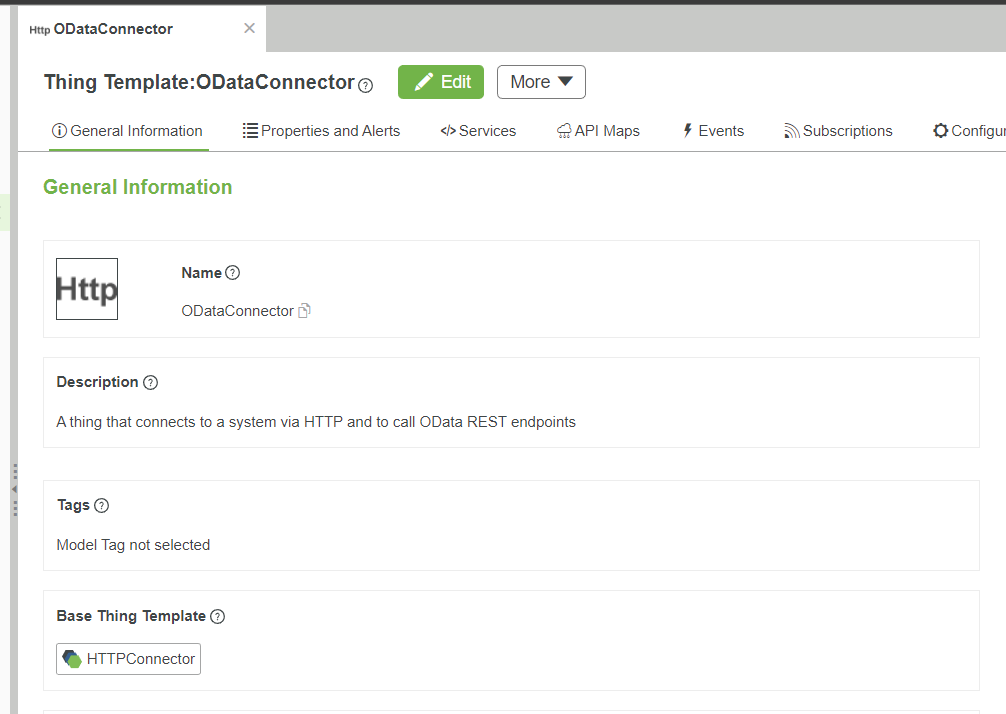Click the hexagon icon on HTTPConnector chip
This screenshot has height=714, width=1006.
pos(72,659)
